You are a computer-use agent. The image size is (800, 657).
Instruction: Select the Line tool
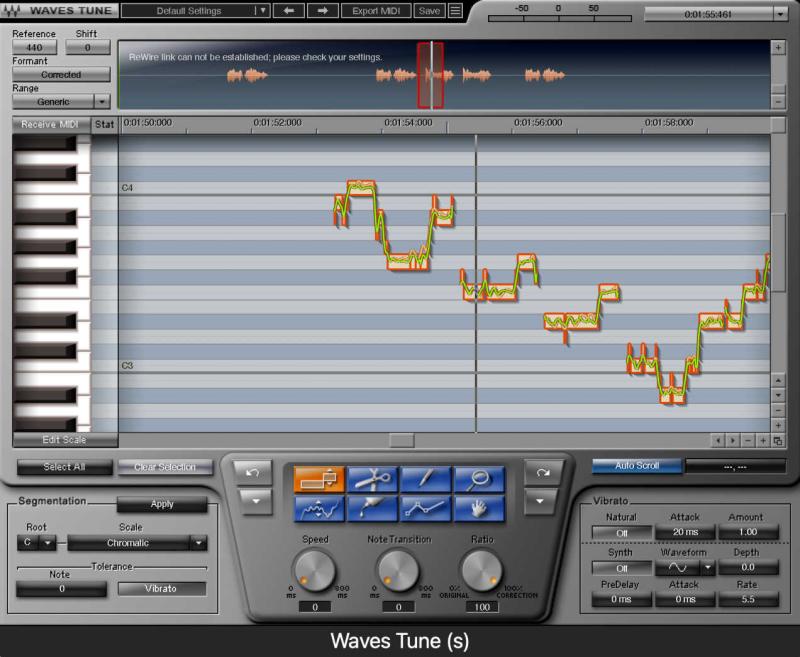point(426,509)
